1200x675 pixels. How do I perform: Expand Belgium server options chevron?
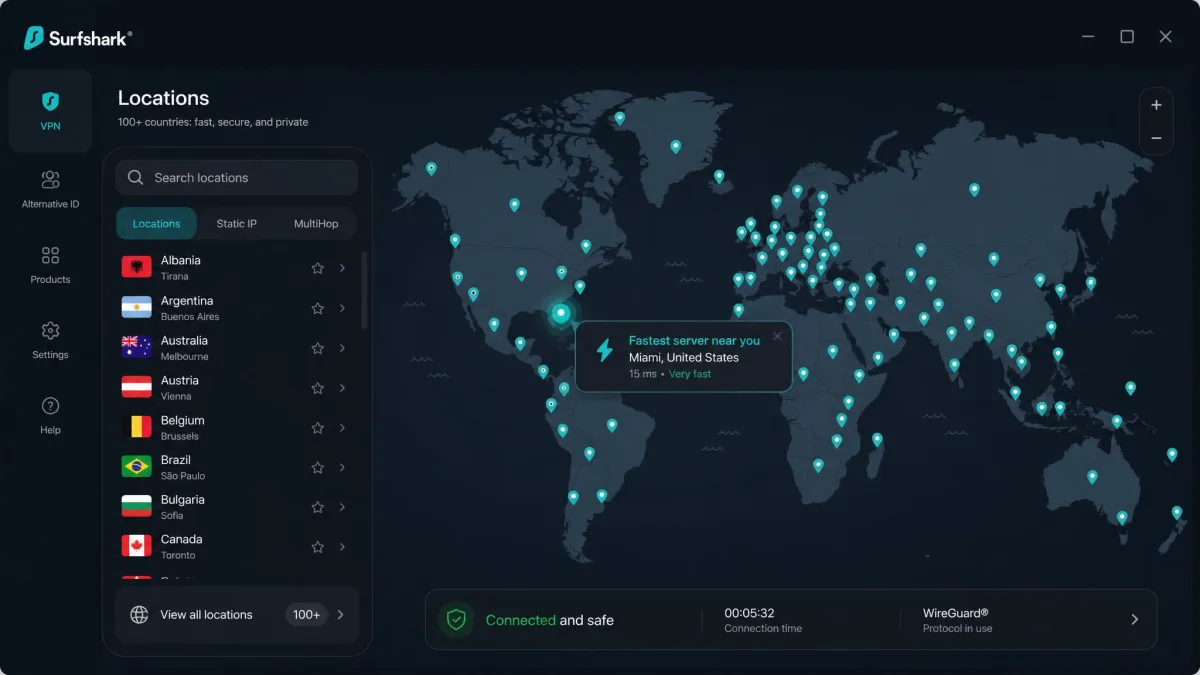point(342,428)
